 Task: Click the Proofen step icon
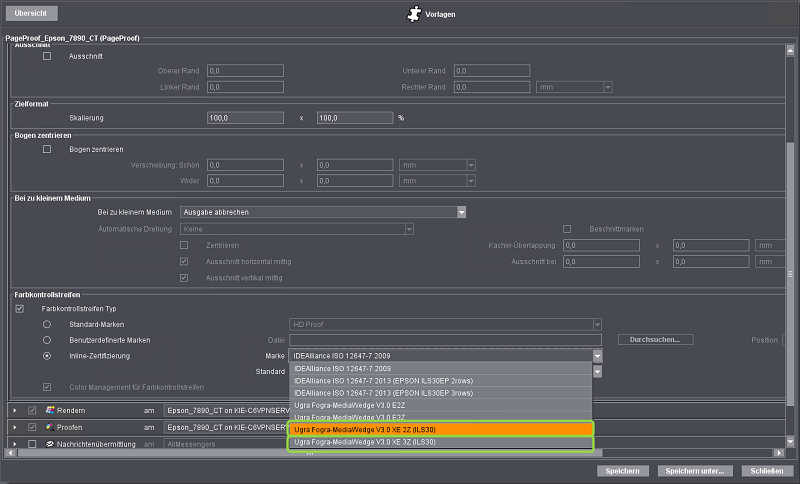(x=50, y=427)
